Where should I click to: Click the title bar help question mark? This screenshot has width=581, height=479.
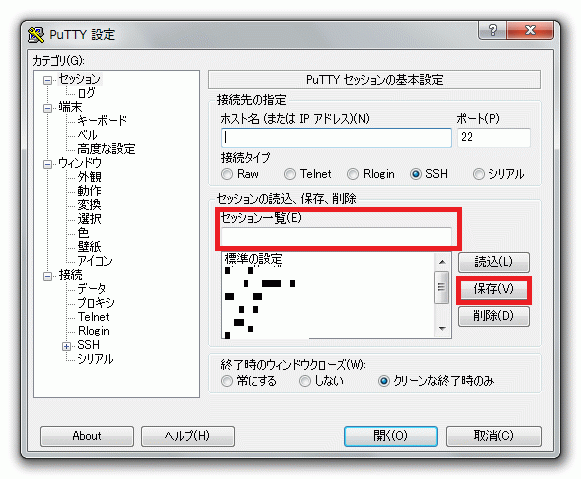[x=492, y=30]
